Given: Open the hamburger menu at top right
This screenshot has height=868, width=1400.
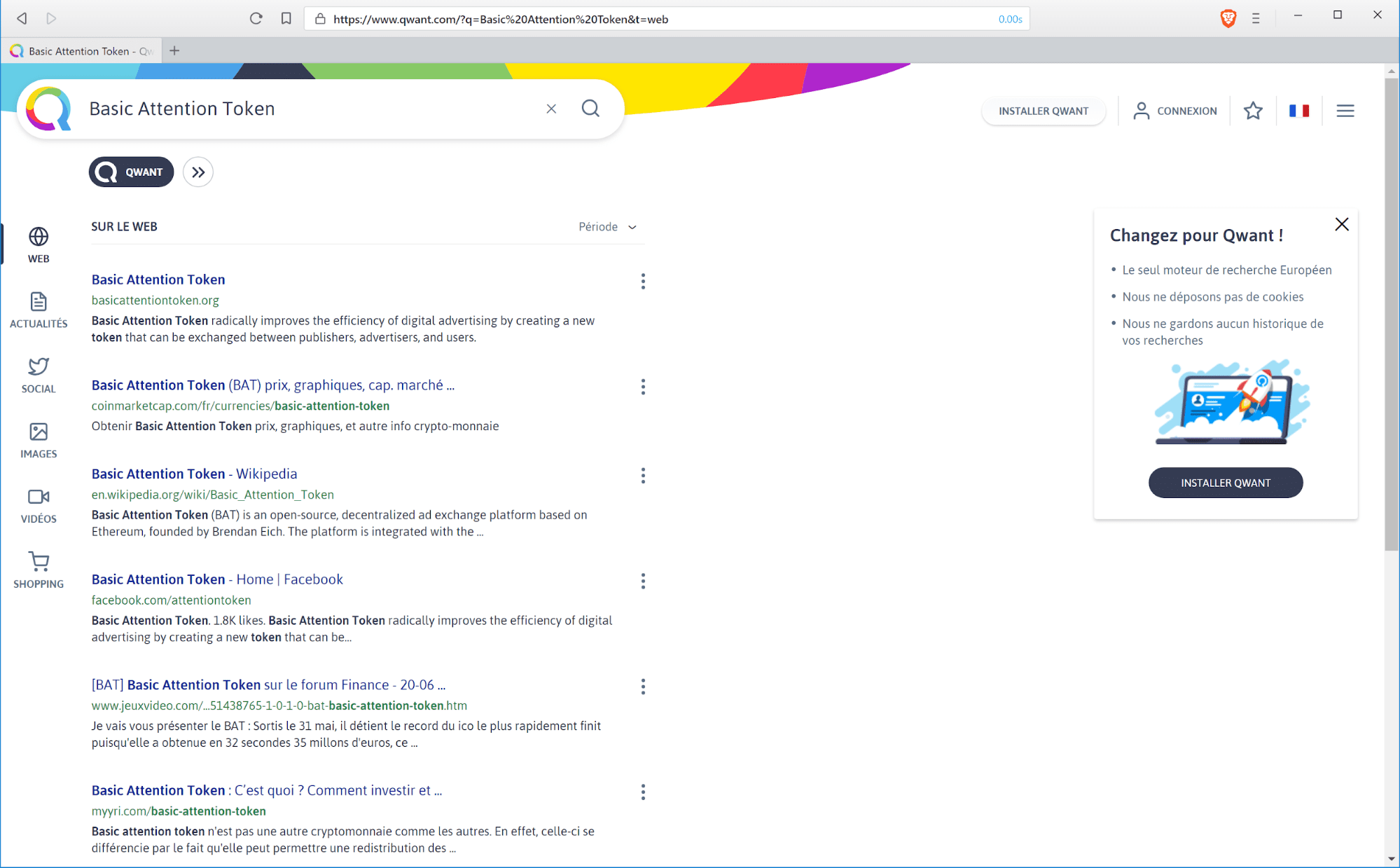Looking at the screenshot, I should pyautogui.click(x=1345, y=111).
